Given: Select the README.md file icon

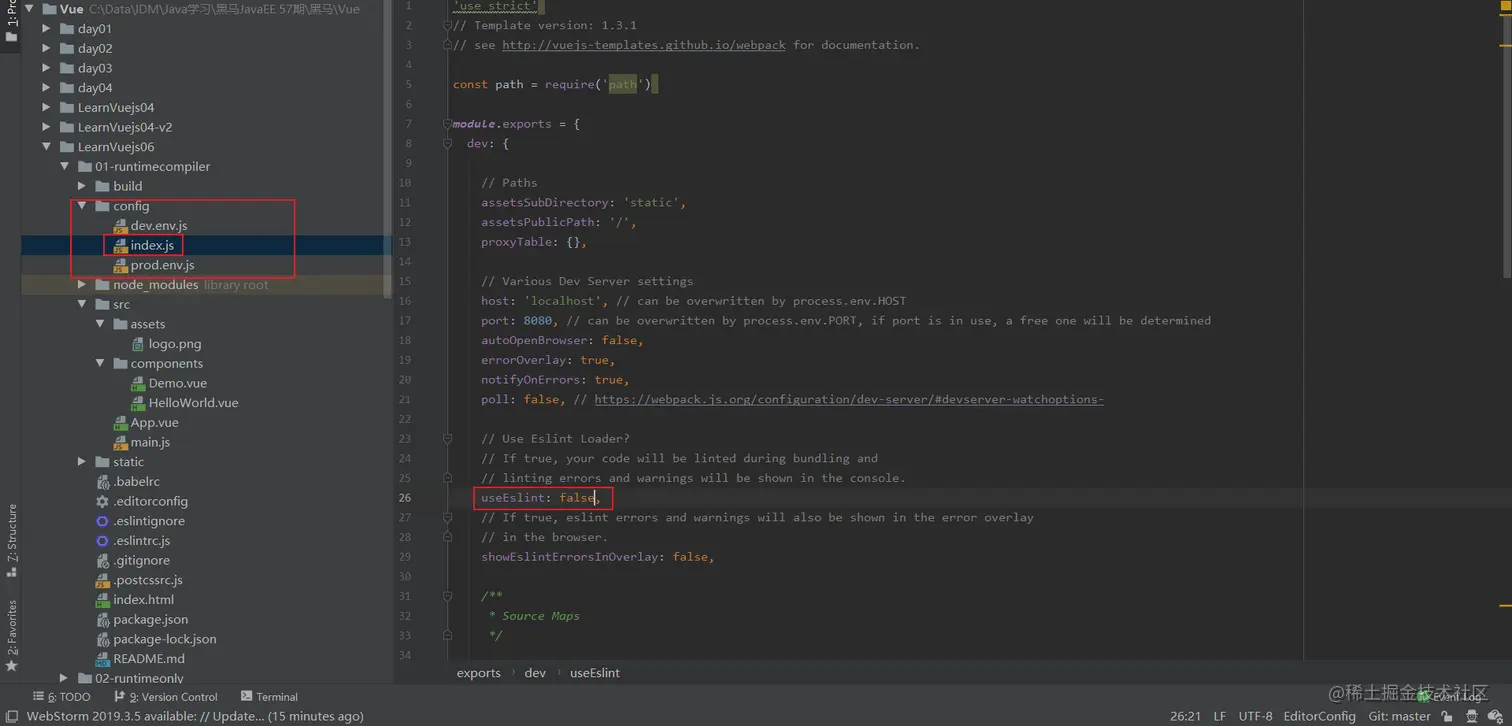Looking at the screenshot, I should (x=102, y=659).
